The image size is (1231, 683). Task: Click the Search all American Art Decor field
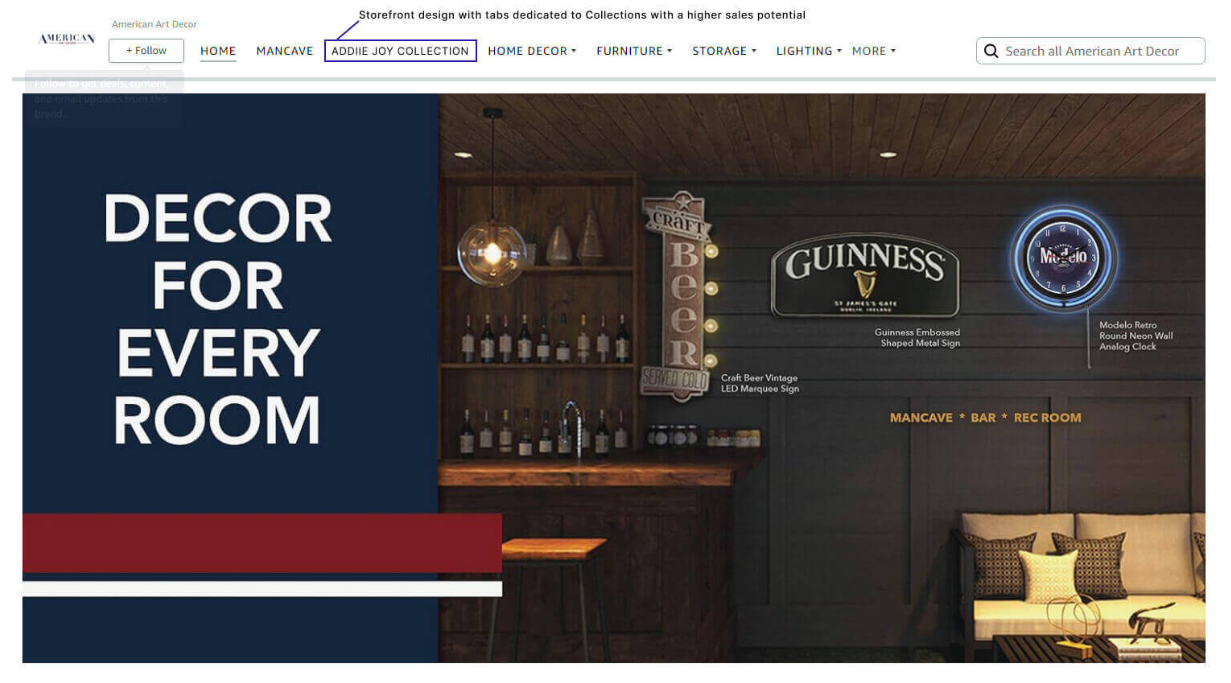point(1090,50)
